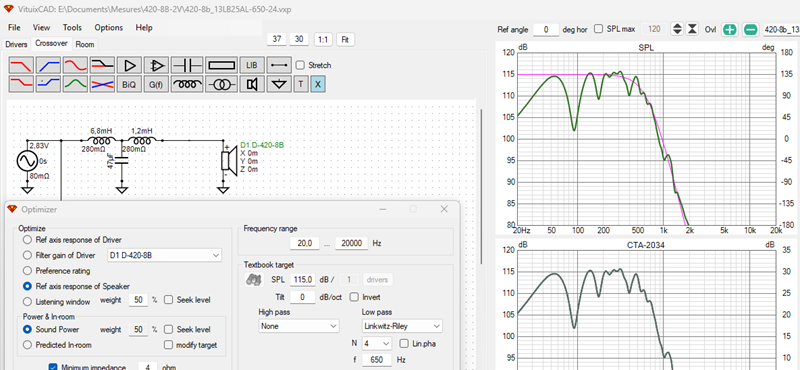Enable the Stretch checkbox
The height and width of the screenshot is (370, 800).
(301, 65)
